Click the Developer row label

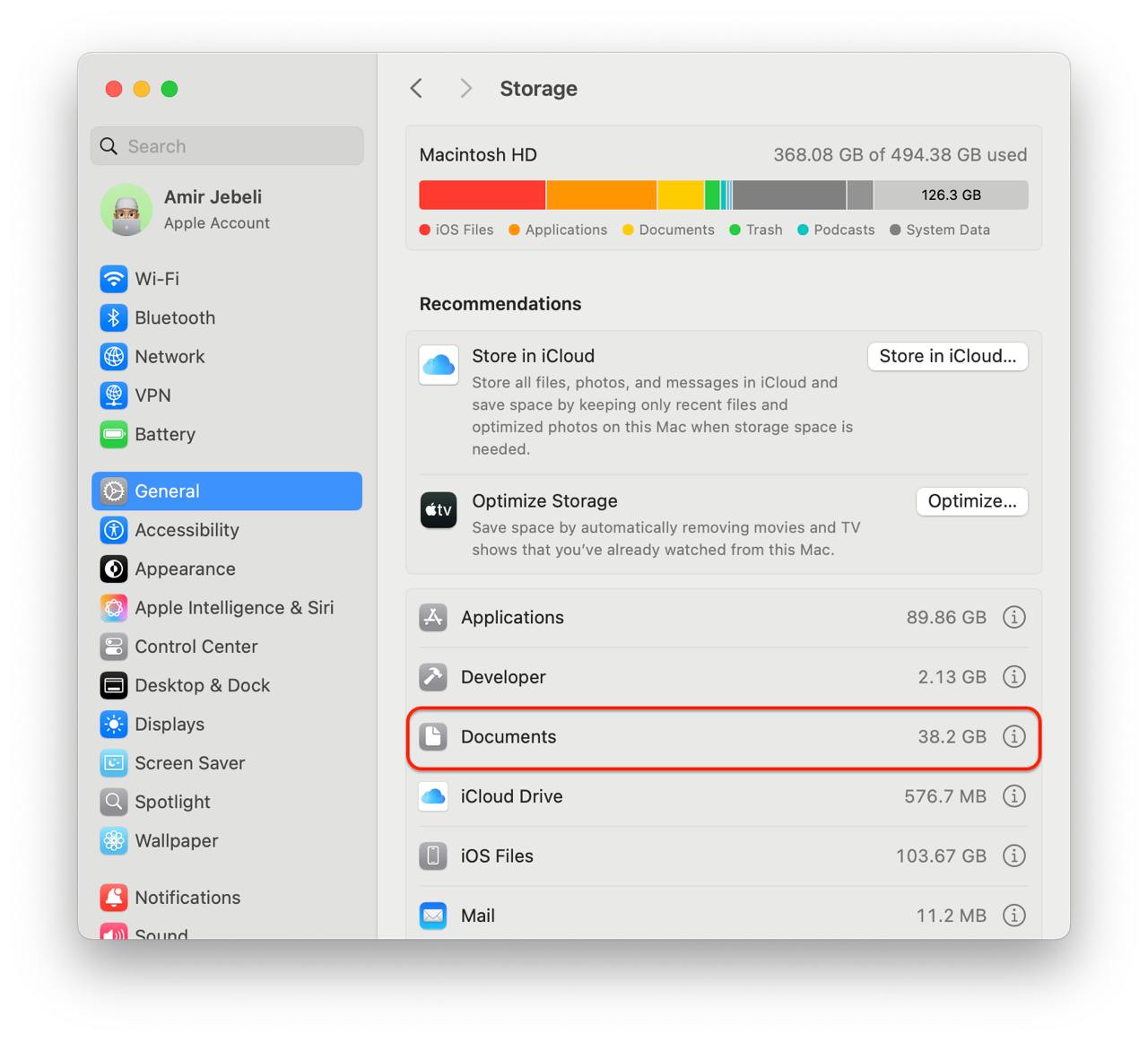[503, 677]
